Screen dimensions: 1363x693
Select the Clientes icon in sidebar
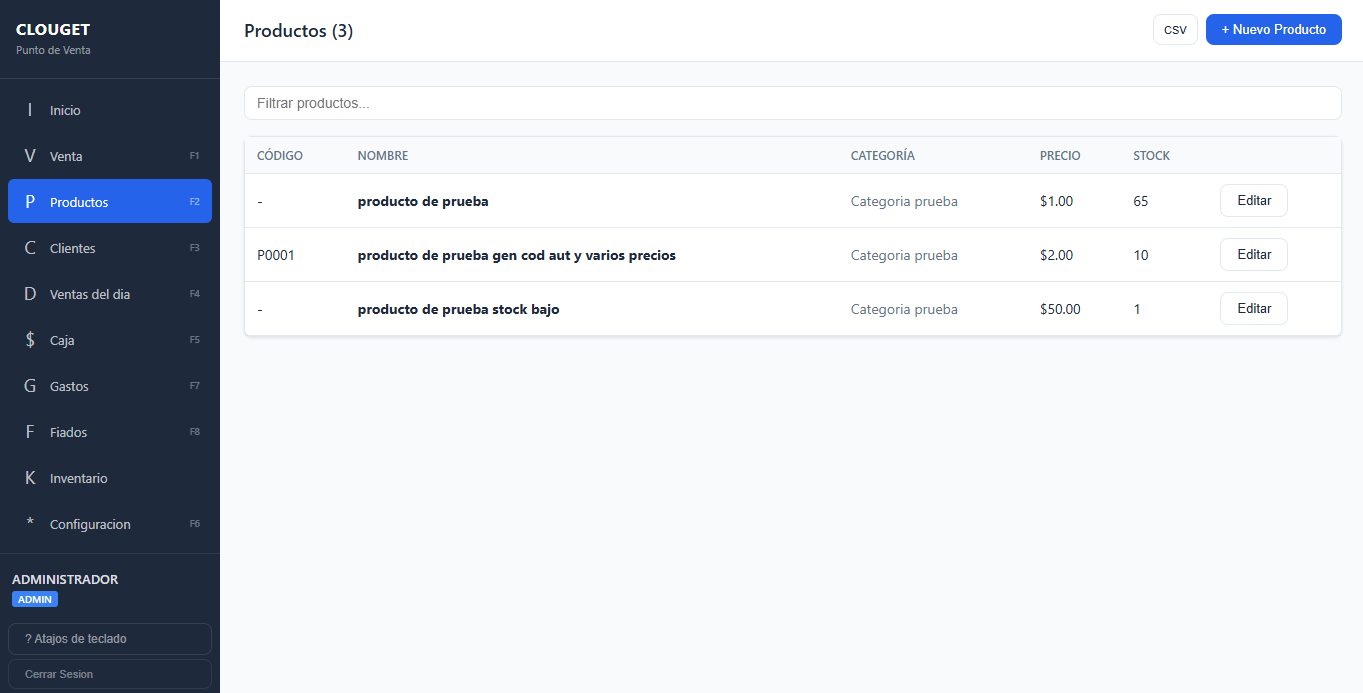pyautogui.click(x=29, y=248)
